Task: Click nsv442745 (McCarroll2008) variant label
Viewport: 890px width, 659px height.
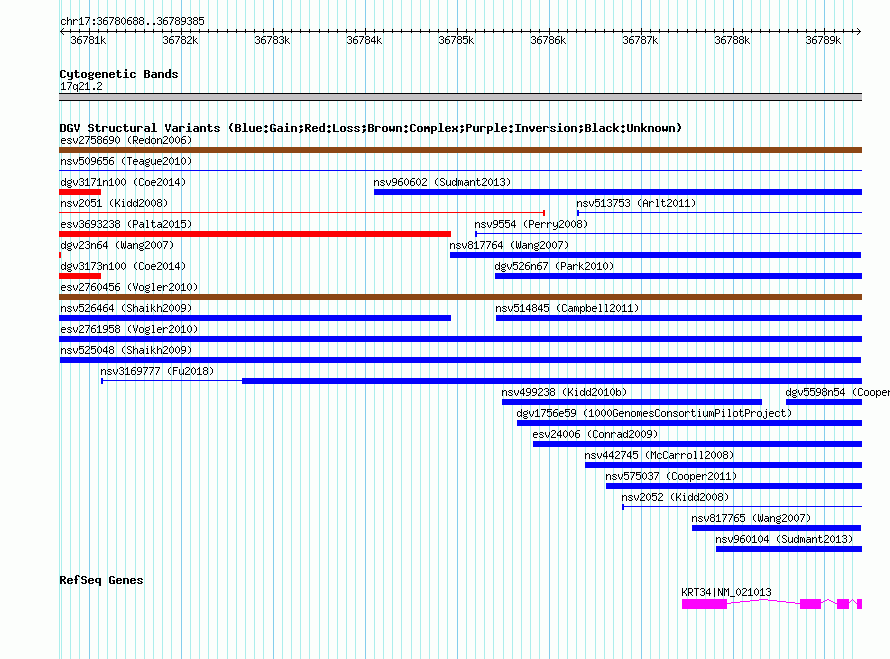Action: pyautogui.click(x=659, y=455)
